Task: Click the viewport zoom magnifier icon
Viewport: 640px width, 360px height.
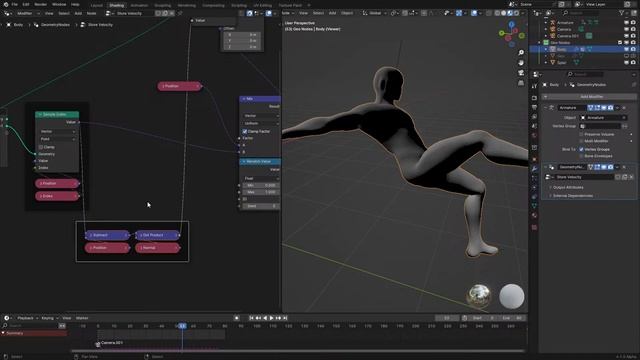Action: click(521, 53)
